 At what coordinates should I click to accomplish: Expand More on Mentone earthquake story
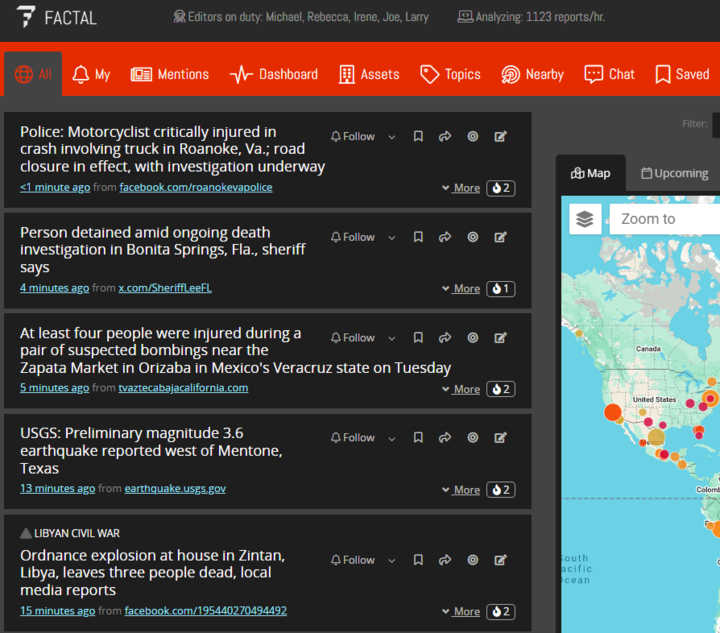pos(461,490)
